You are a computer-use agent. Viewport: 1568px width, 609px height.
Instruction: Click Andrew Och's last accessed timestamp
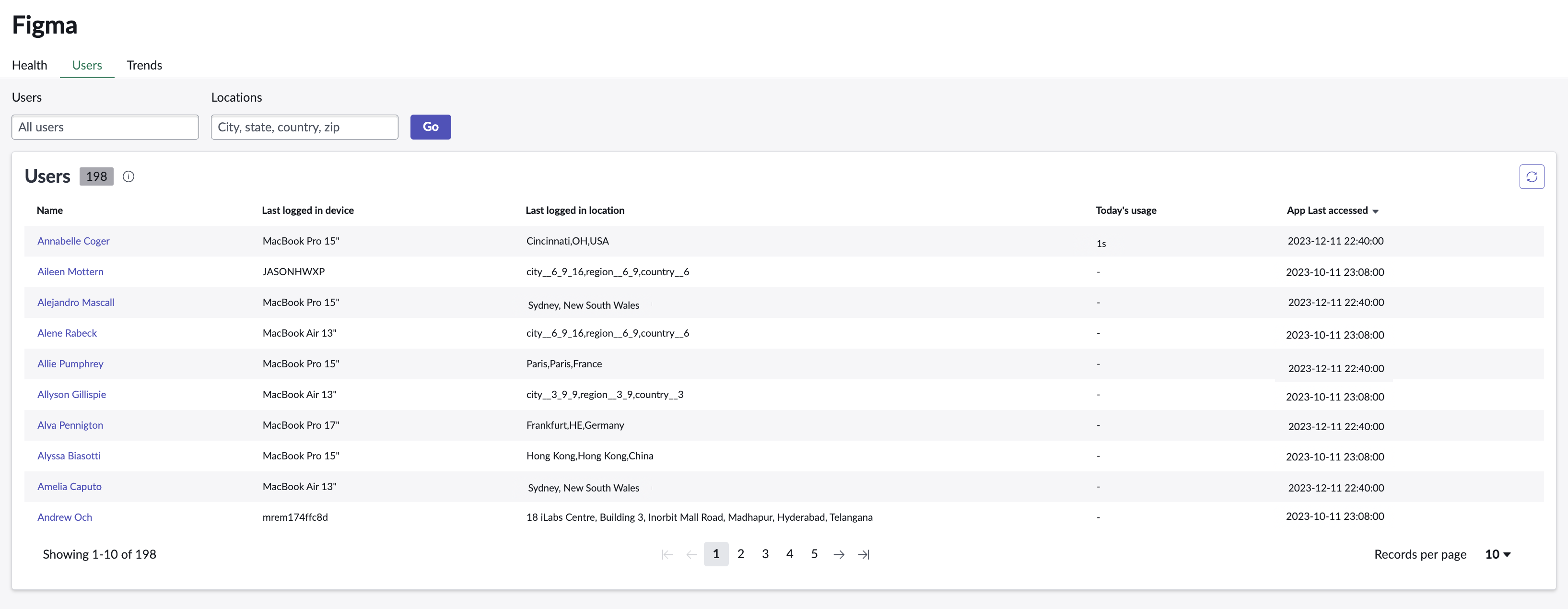click(x=1335, y=516)
